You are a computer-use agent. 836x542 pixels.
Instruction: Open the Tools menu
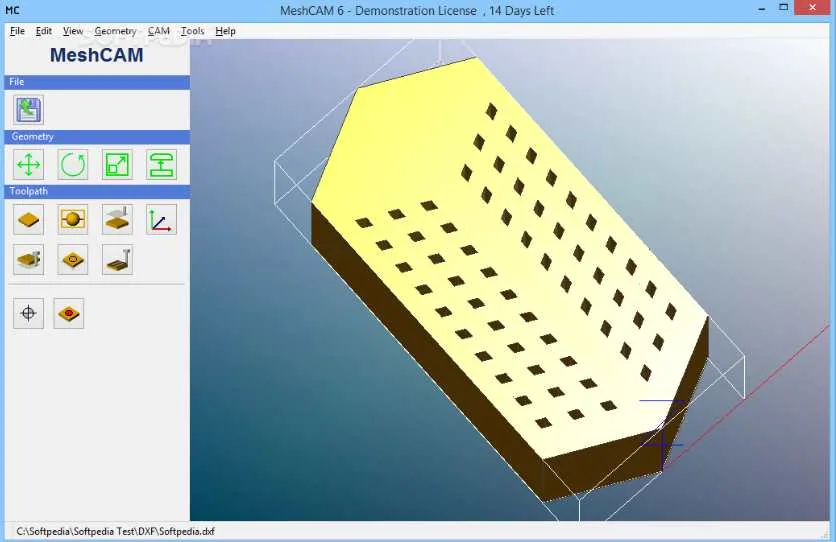point(192,31)
